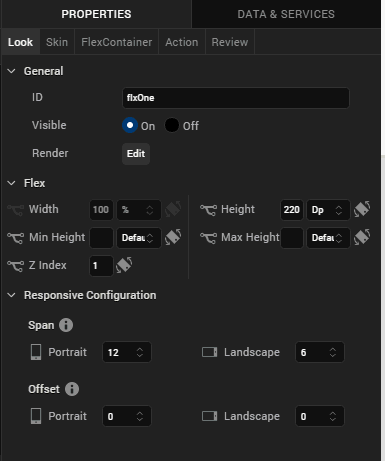Image resolution: width=385 pixels, height=461 pixels.
Task: Click the rotate icon next to Height unit
Action: coord(362,209)
